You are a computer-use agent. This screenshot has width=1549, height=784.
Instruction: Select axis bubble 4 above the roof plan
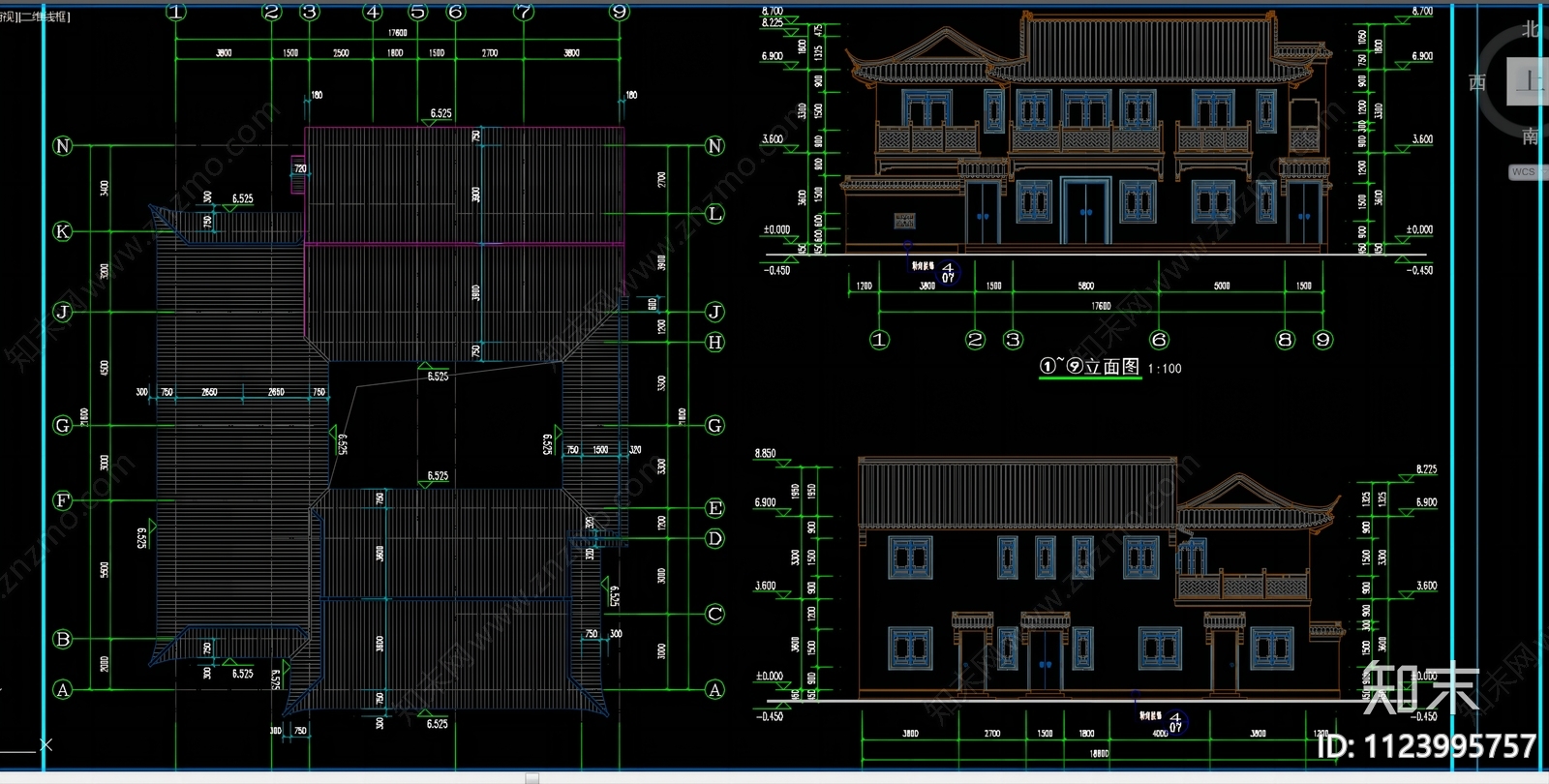[x=373, y=13]
